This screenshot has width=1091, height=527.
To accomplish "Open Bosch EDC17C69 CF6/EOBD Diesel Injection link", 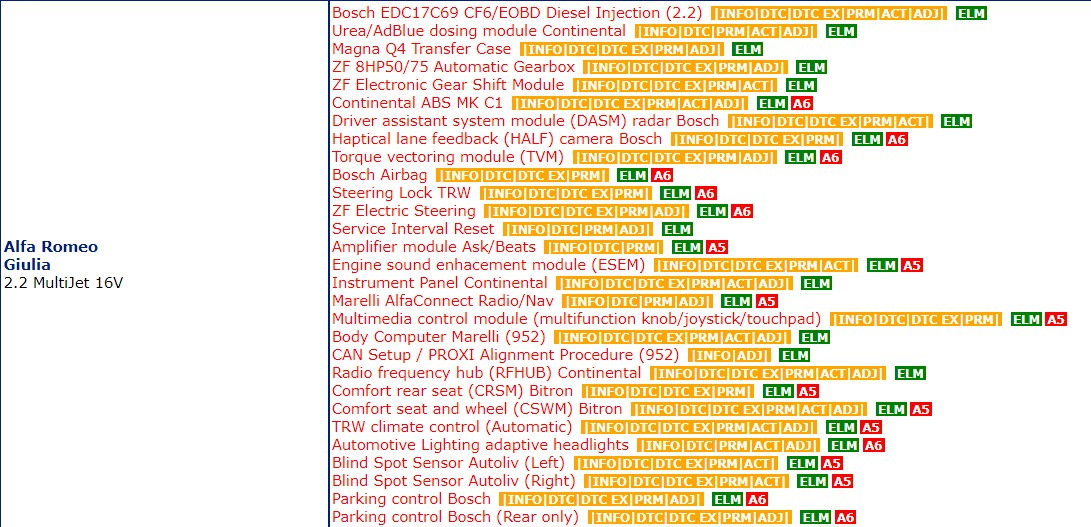I will point(517,13).
